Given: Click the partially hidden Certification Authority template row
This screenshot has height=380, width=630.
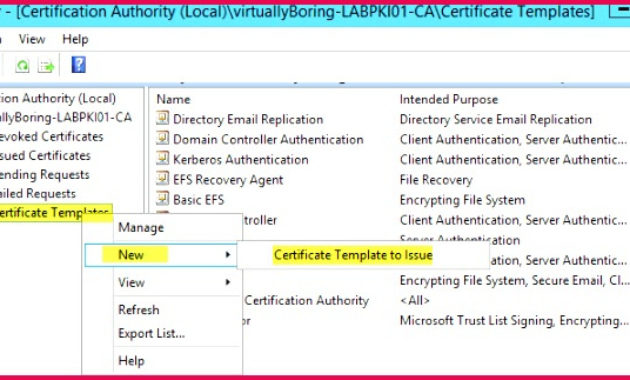Looking at the screenshot, I should pos(307,300).
